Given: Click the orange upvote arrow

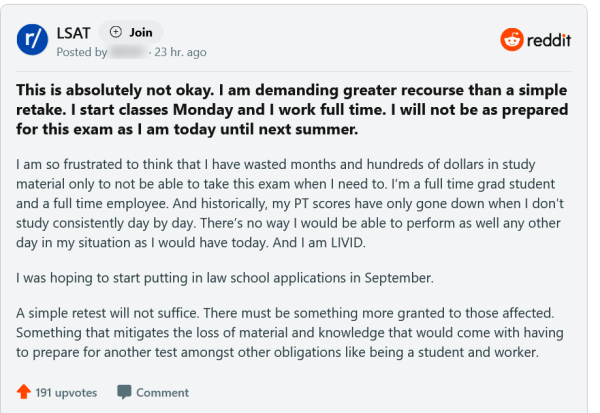Looking at the screenshot, I should click(x=24, y=392).
